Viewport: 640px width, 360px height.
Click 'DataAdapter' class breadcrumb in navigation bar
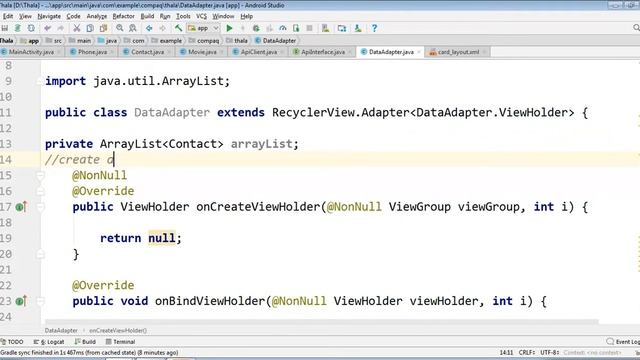point(276,41)
